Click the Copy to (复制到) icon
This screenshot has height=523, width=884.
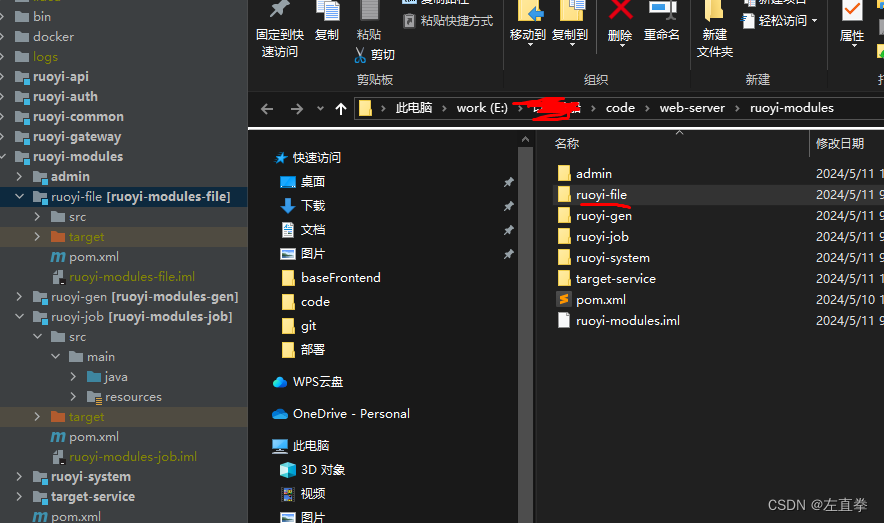pos(571,10)
